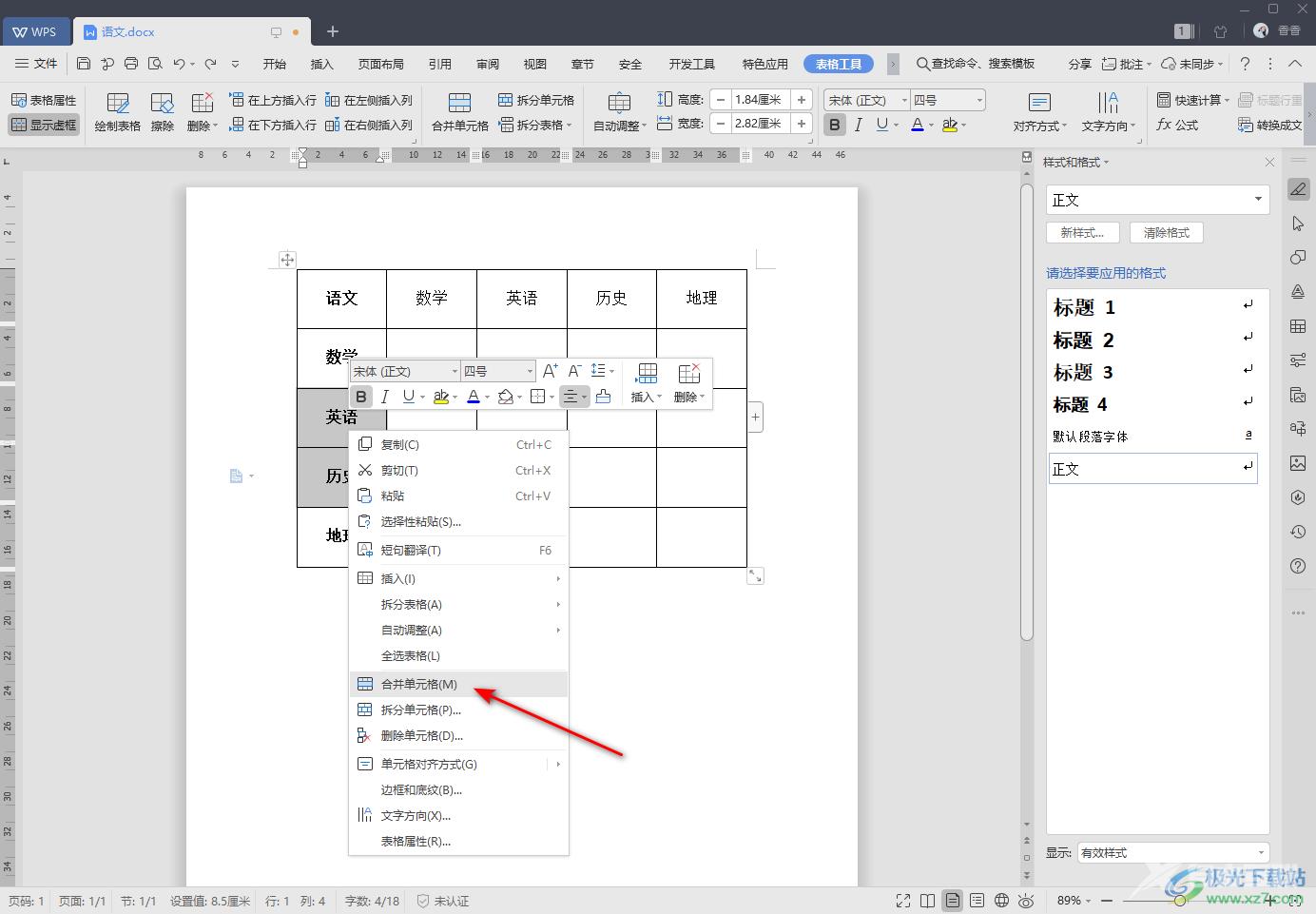Choose 边框和底纹(B)... from context menu
Screen dimensions: 1316x914
pyautogui.click(x=458, y=789)
